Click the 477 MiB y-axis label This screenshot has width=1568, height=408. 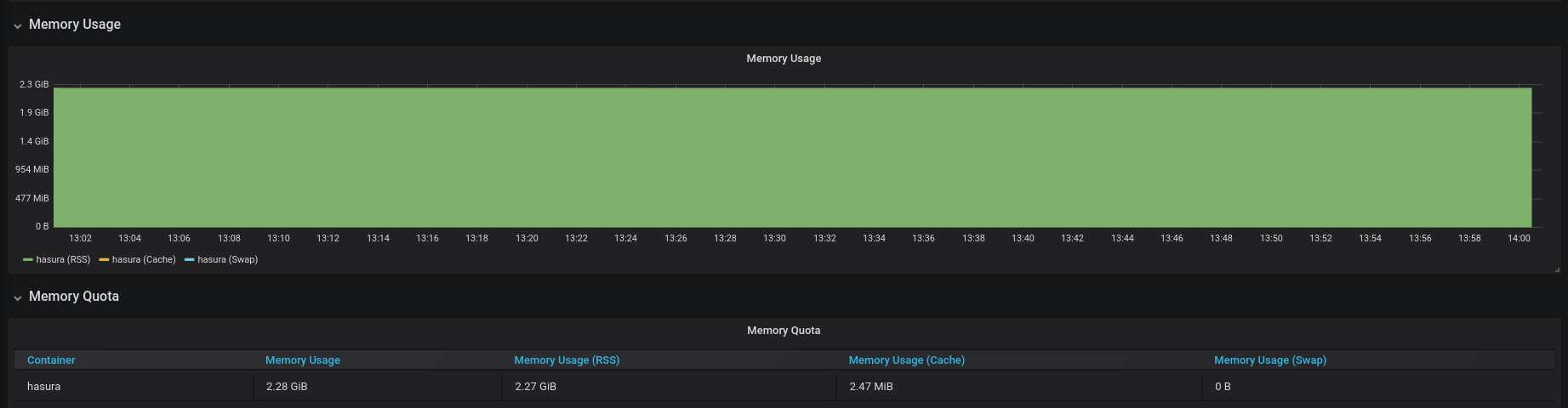coord(32,199)
